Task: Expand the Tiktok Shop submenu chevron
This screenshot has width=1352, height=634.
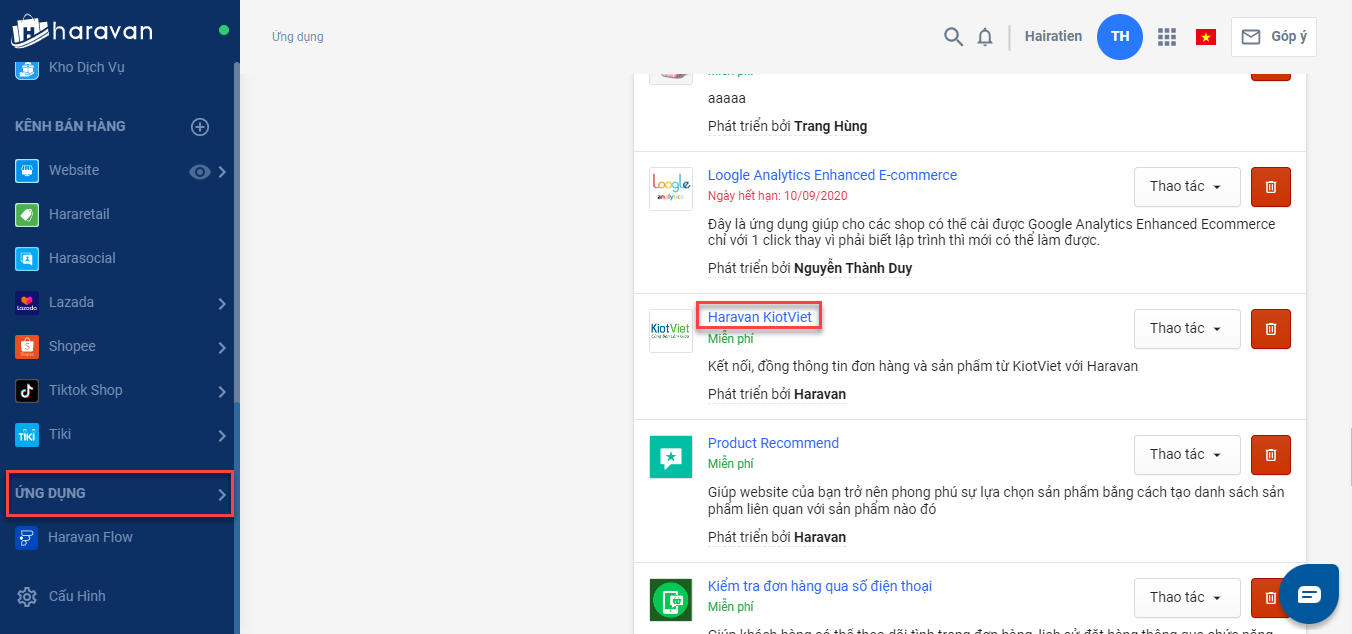Action: pyautogui.click(x=222, y=391)
